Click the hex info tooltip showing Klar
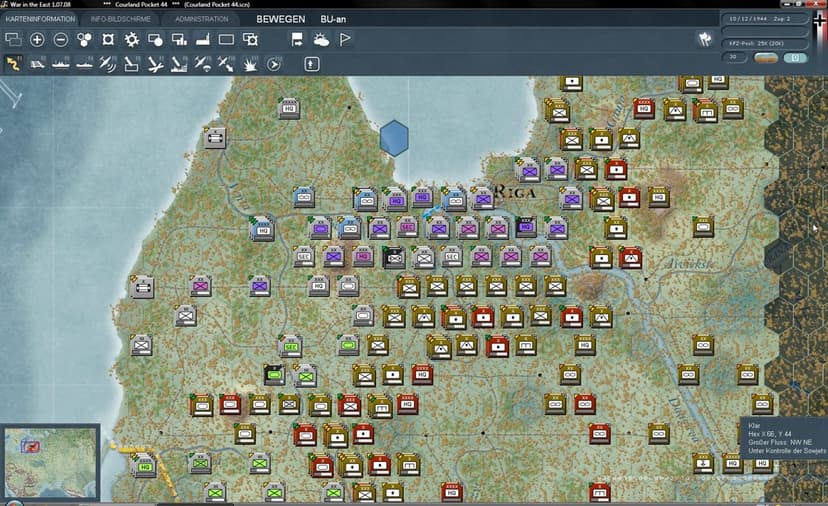The height and width of the screenshot is (506, 828). pyautogui.click(x=784, y=438)
